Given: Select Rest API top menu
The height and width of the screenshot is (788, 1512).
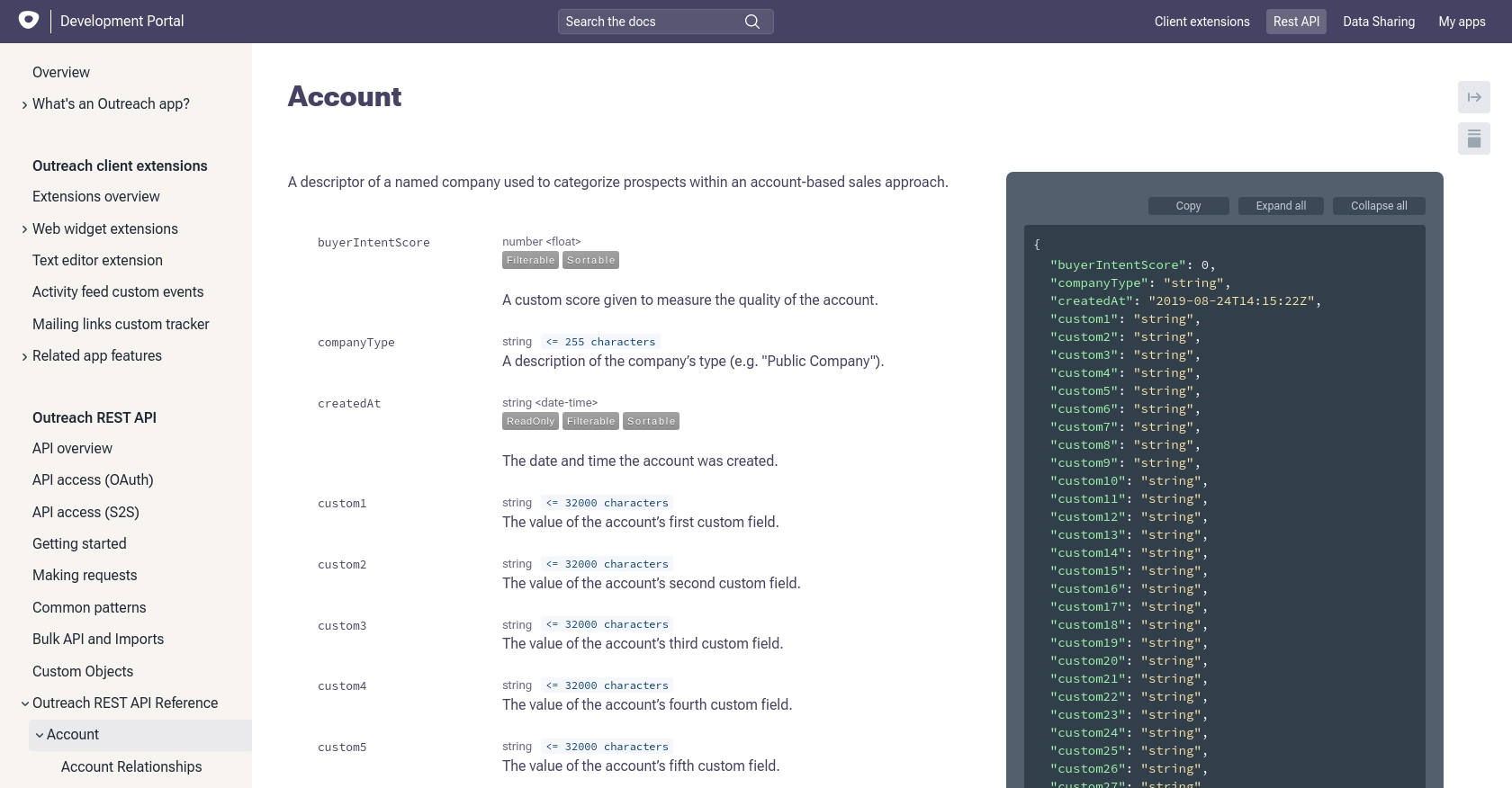Looking at the screenshot, I should click(x=1296, y=22).
